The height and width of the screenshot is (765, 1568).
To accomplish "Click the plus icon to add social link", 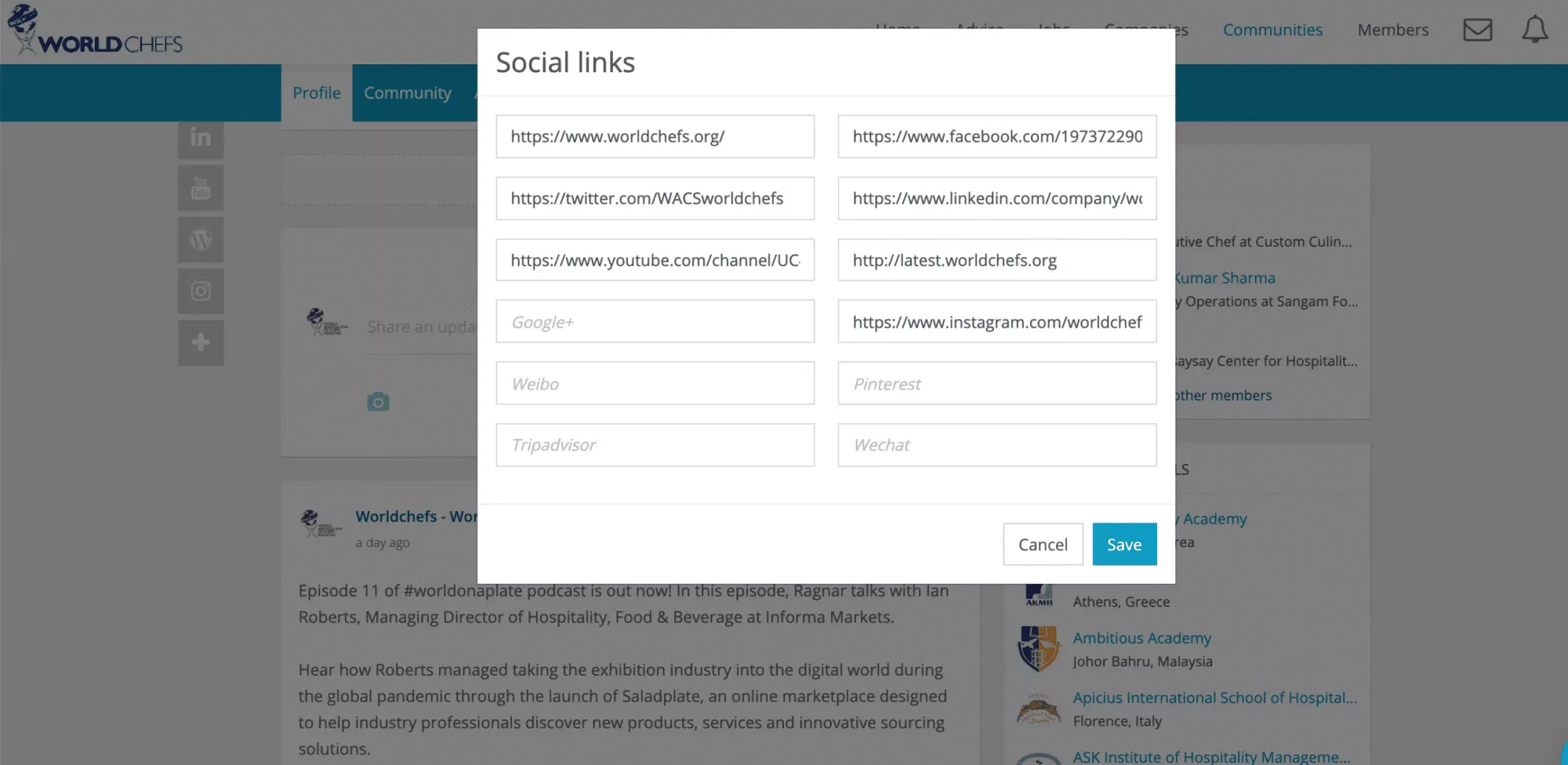I will (201, 343).
